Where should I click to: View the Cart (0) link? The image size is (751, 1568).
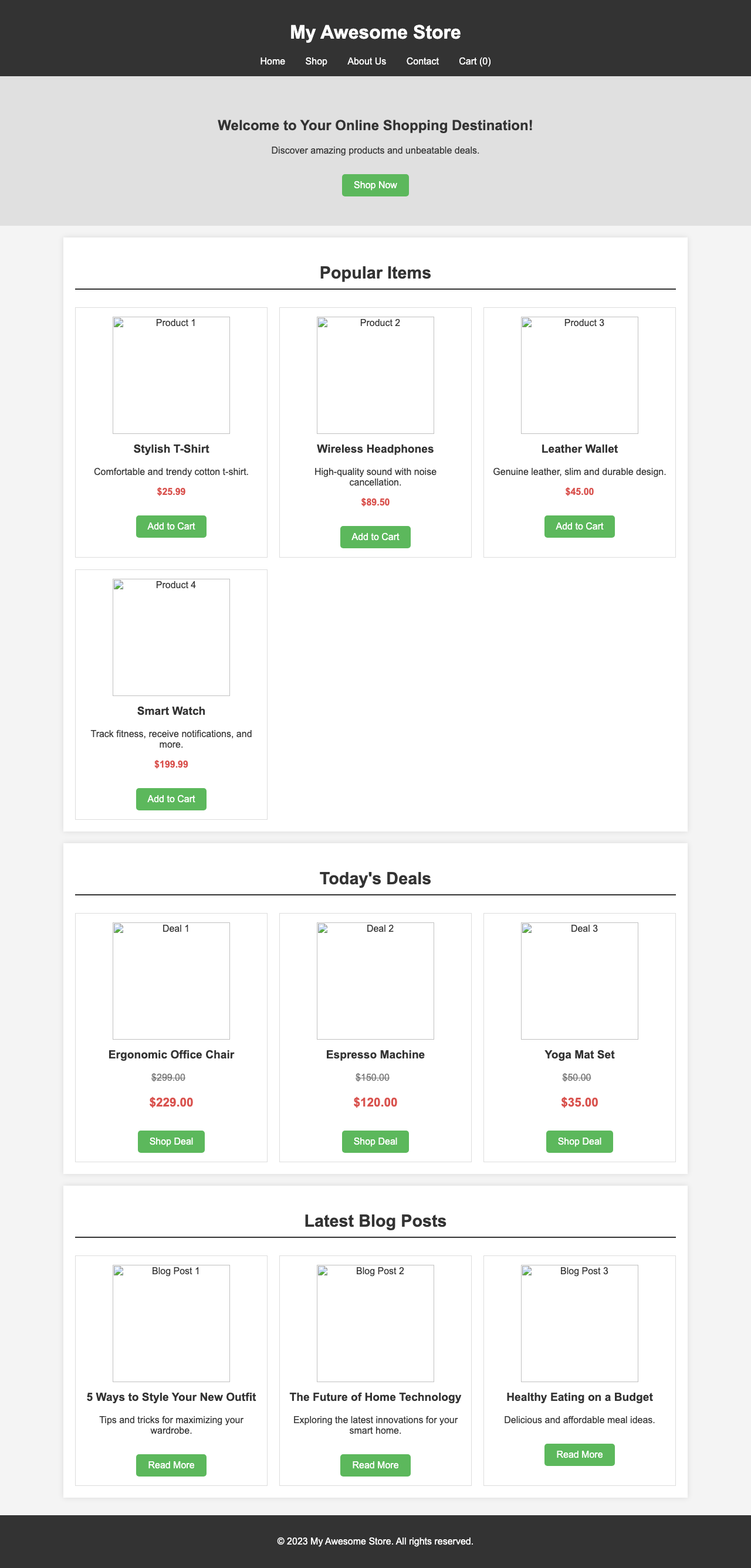[476, 61]
